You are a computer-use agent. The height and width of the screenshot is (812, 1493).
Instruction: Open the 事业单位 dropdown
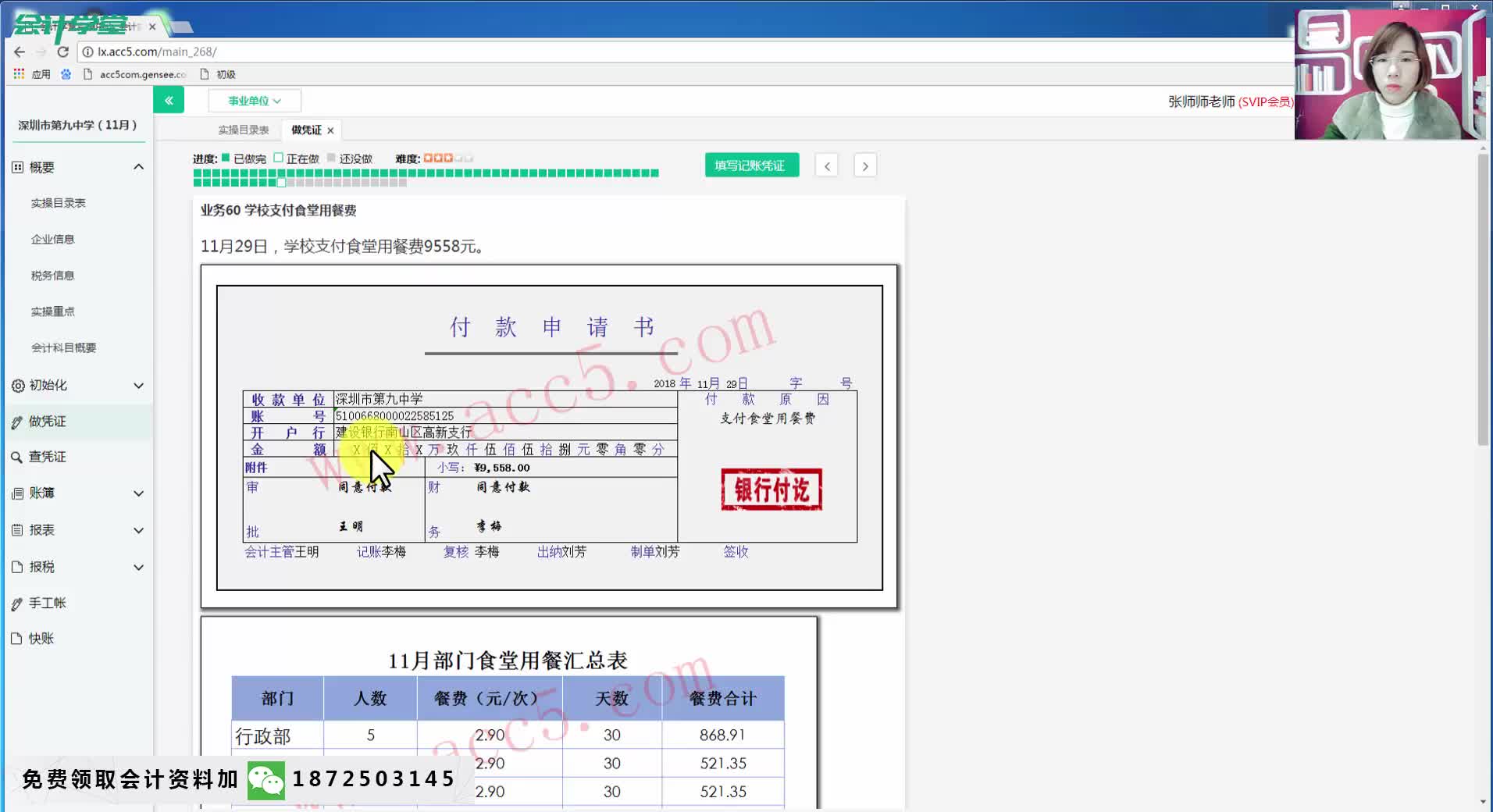coord(254,100)
